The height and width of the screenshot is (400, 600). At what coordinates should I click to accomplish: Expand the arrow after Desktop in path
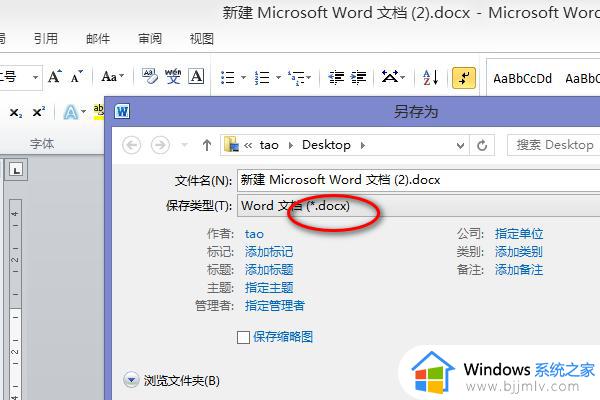click(x=362, y=145)
